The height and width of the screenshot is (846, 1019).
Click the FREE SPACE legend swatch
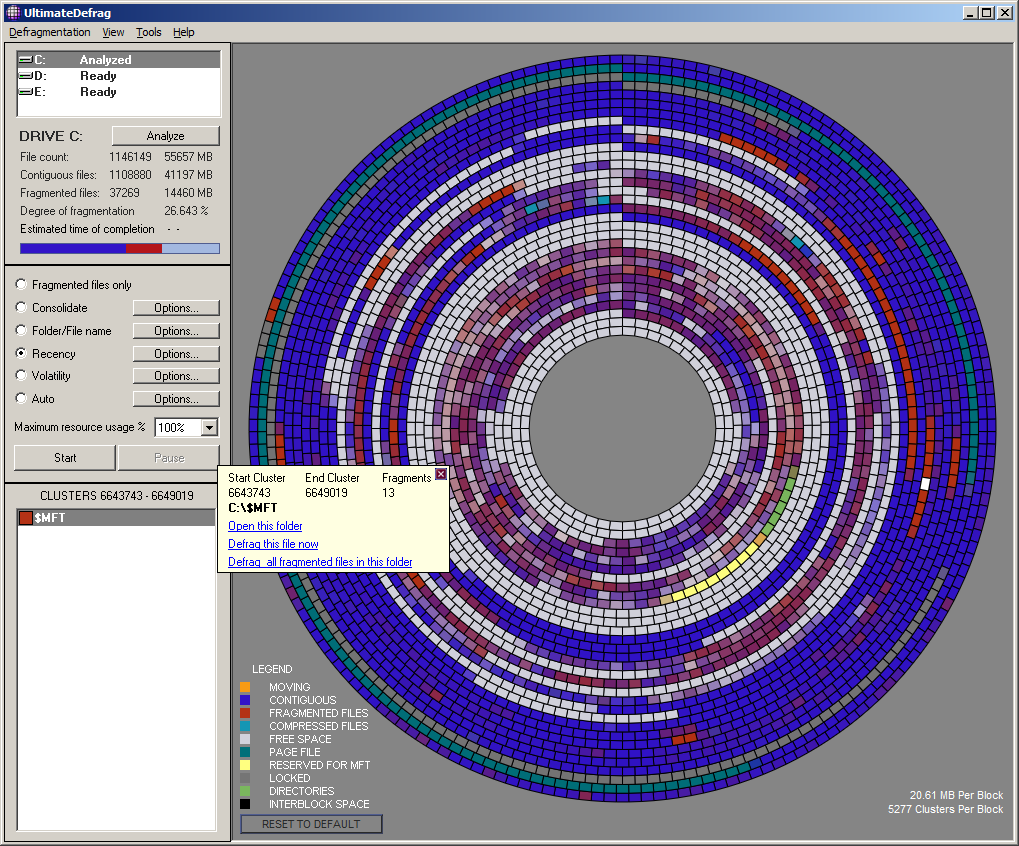[x=245, y=739]
